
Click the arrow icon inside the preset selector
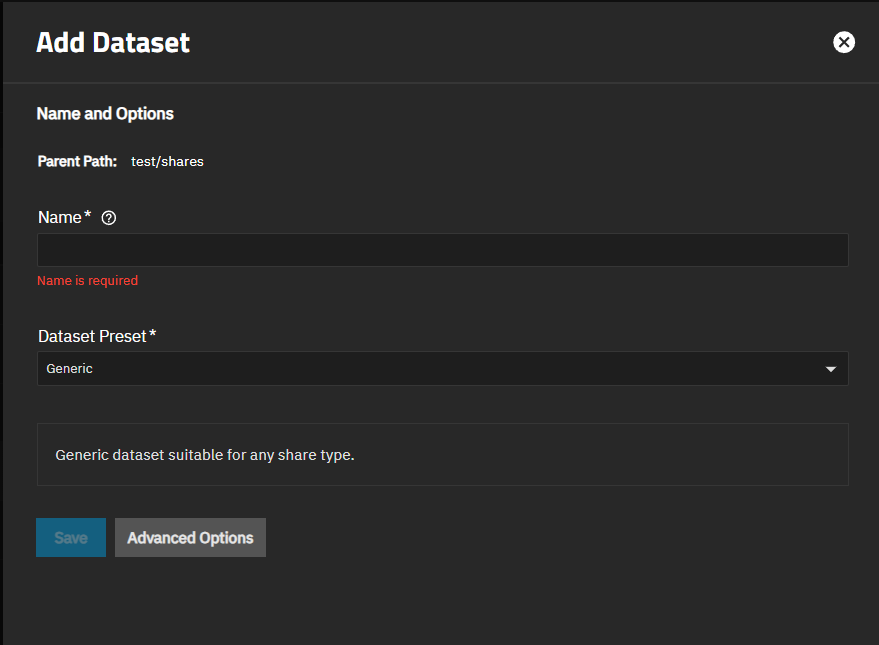[x=830, y=368]
